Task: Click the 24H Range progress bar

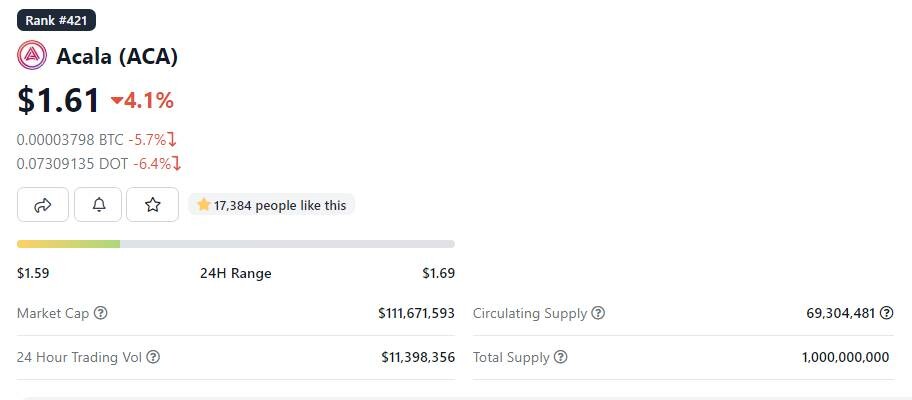Action: click(236, 244)
